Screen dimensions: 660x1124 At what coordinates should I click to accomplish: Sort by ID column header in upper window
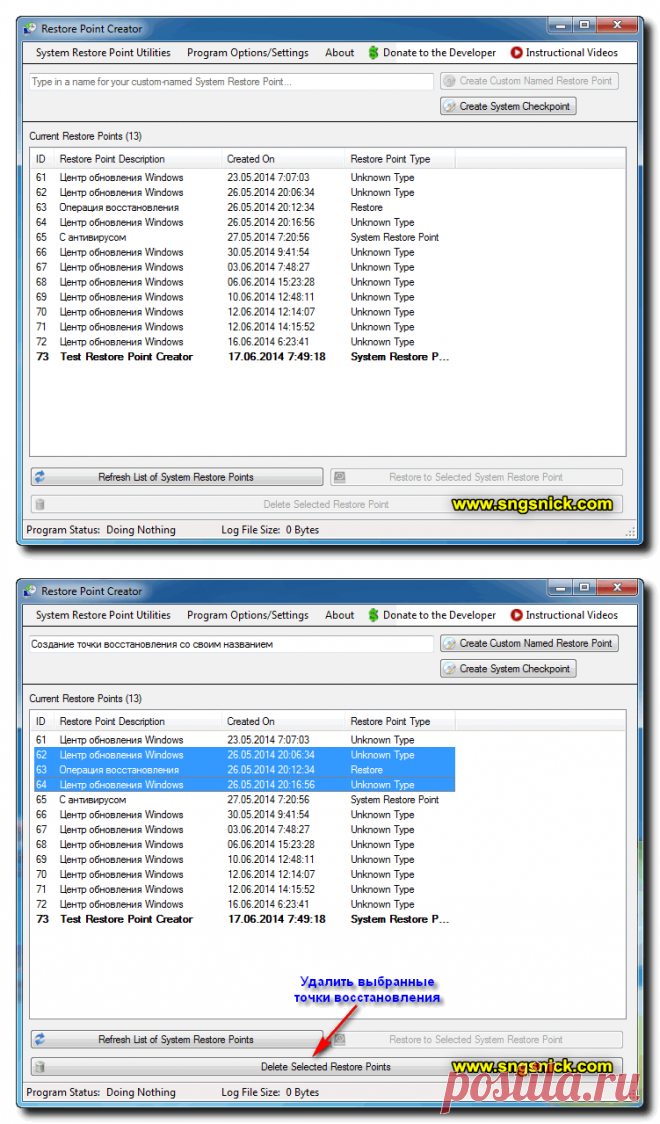pos(42,159)
